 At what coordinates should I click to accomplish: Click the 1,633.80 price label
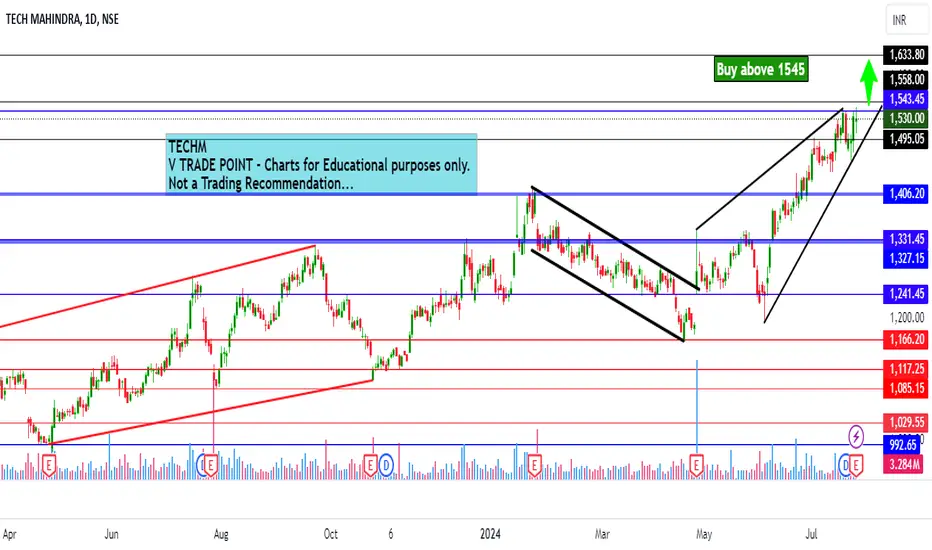click(x=906, y=55)
